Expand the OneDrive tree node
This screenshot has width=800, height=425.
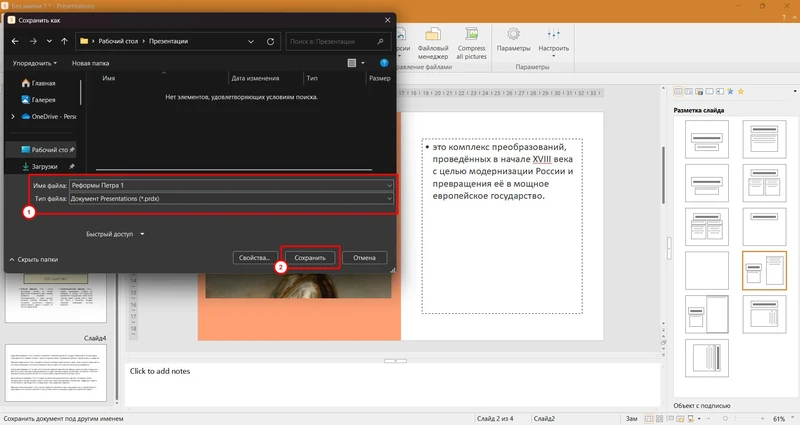[x=13, y=116]
